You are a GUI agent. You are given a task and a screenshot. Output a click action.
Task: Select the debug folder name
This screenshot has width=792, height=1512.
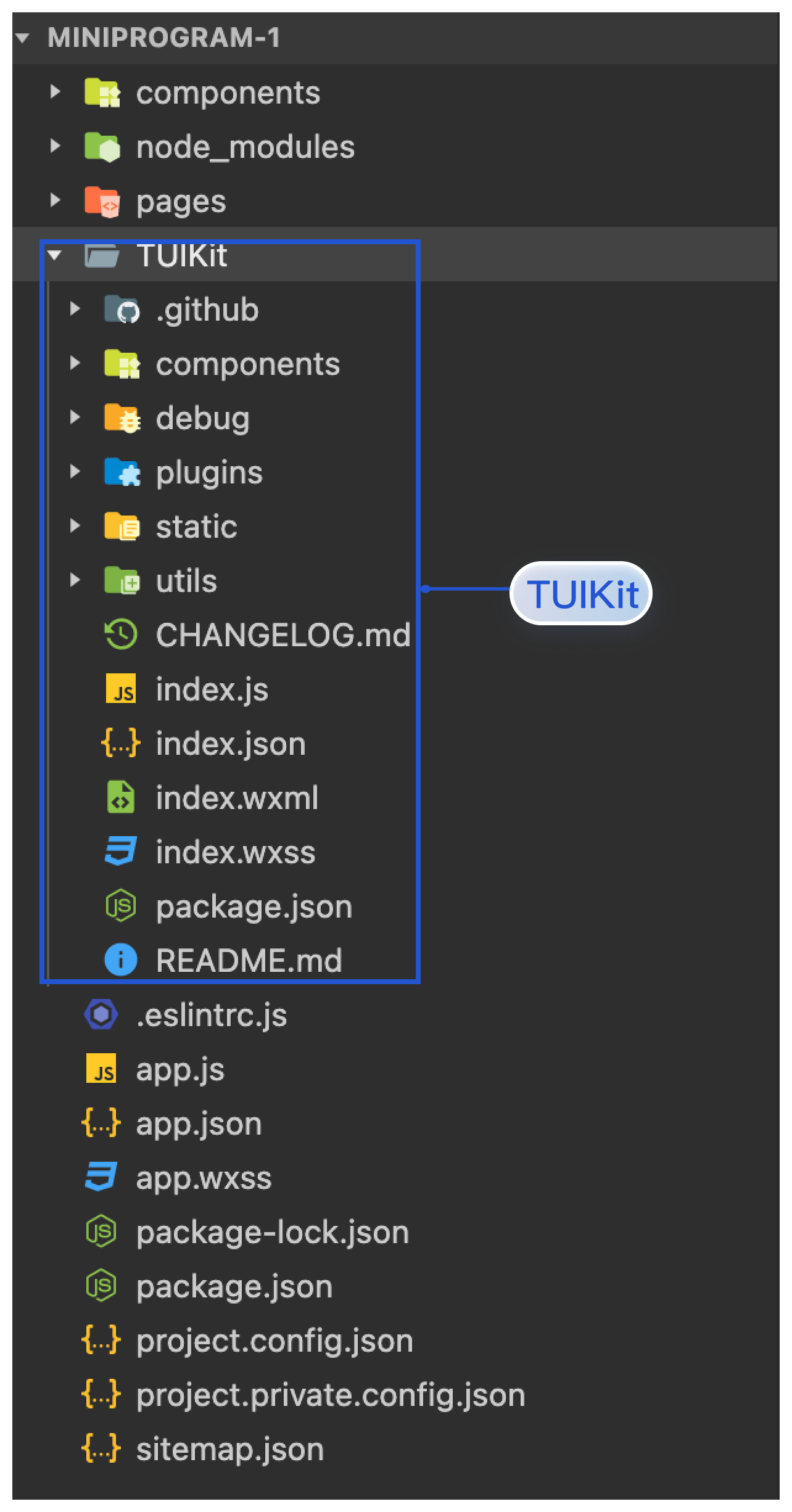203,419
